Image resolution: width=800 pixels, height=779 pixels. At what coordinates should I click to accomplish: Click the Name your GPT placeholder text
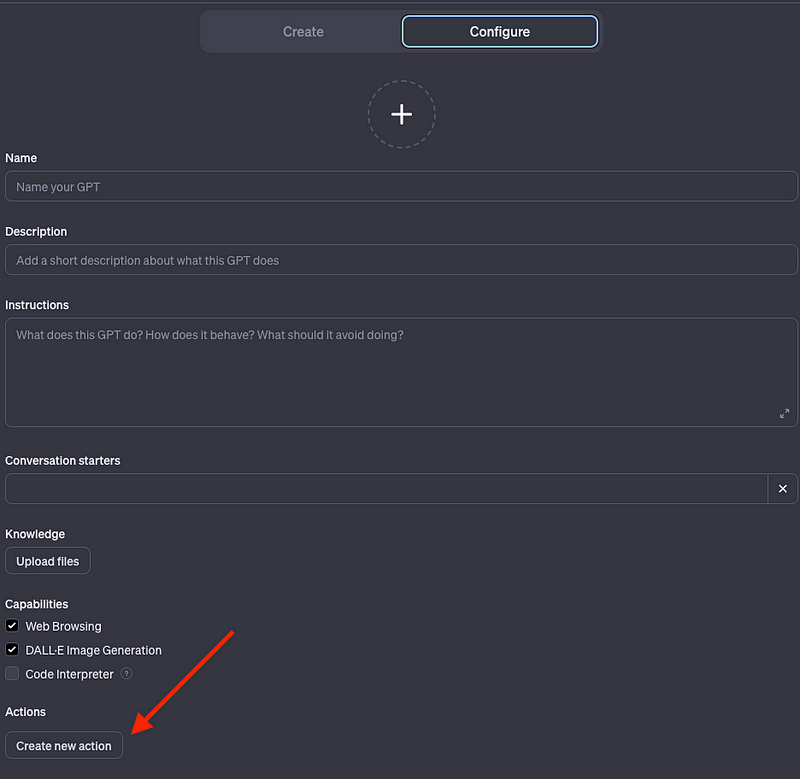(60, 186)
